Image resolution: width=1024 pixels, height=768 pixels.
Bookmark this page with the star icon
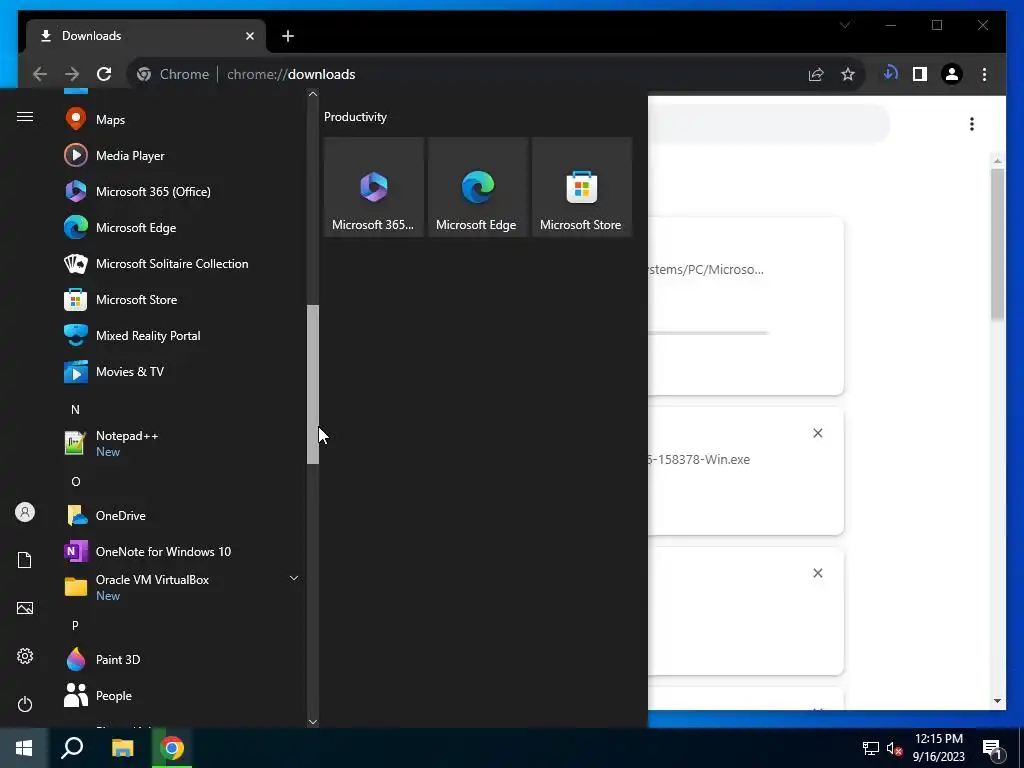[848, 74]
